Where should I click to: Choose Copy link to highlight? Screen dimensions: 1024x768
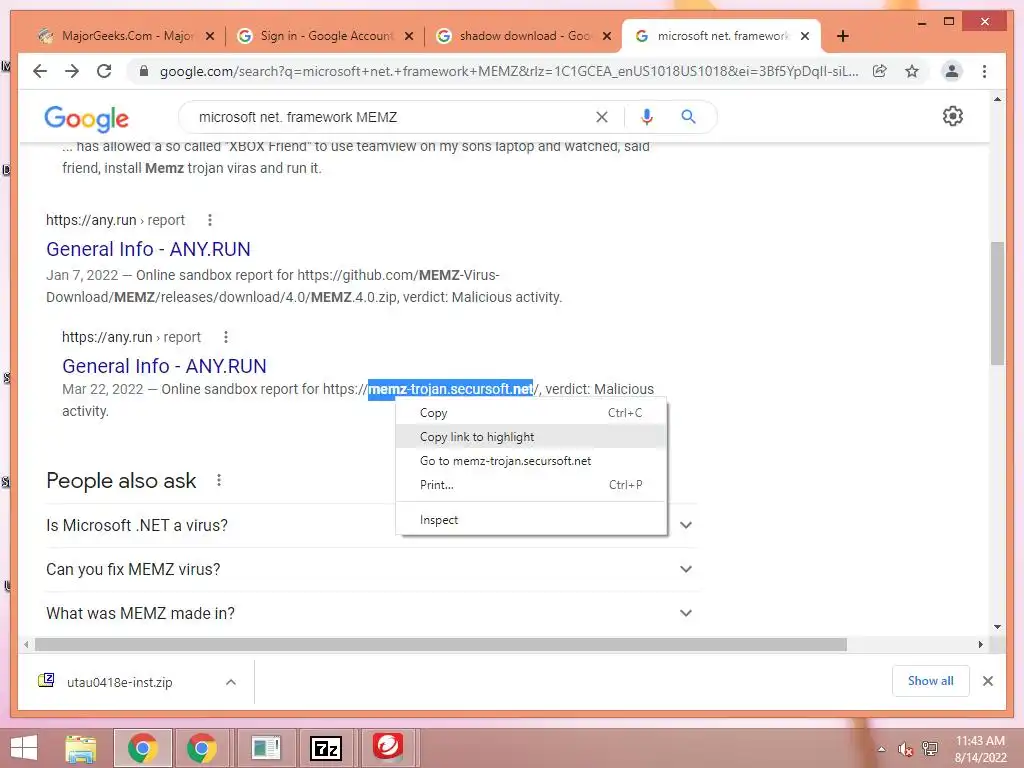tap(531, 437)
